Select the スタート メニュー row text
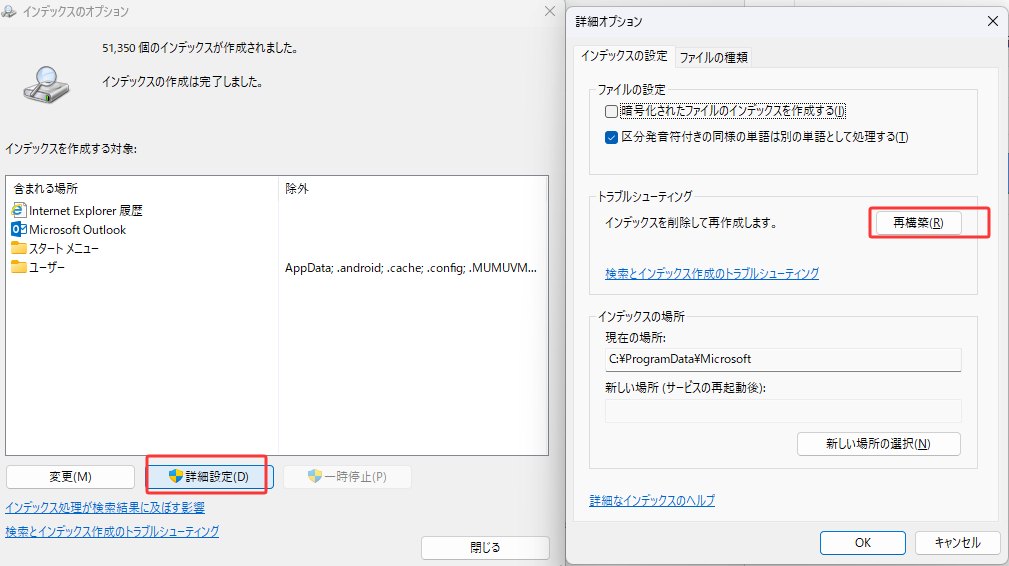The height and width of the screenshot is (566, 1009). (64, 248)
